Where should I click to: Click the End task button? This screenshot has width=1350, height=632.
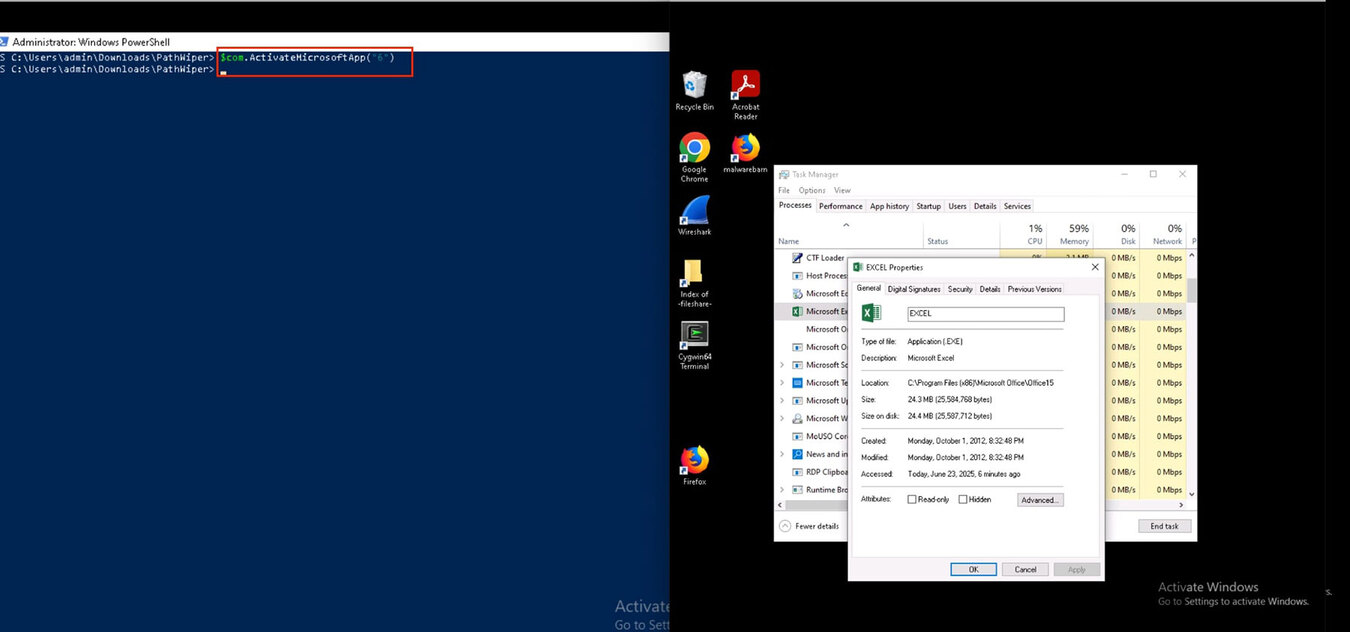1164,526
